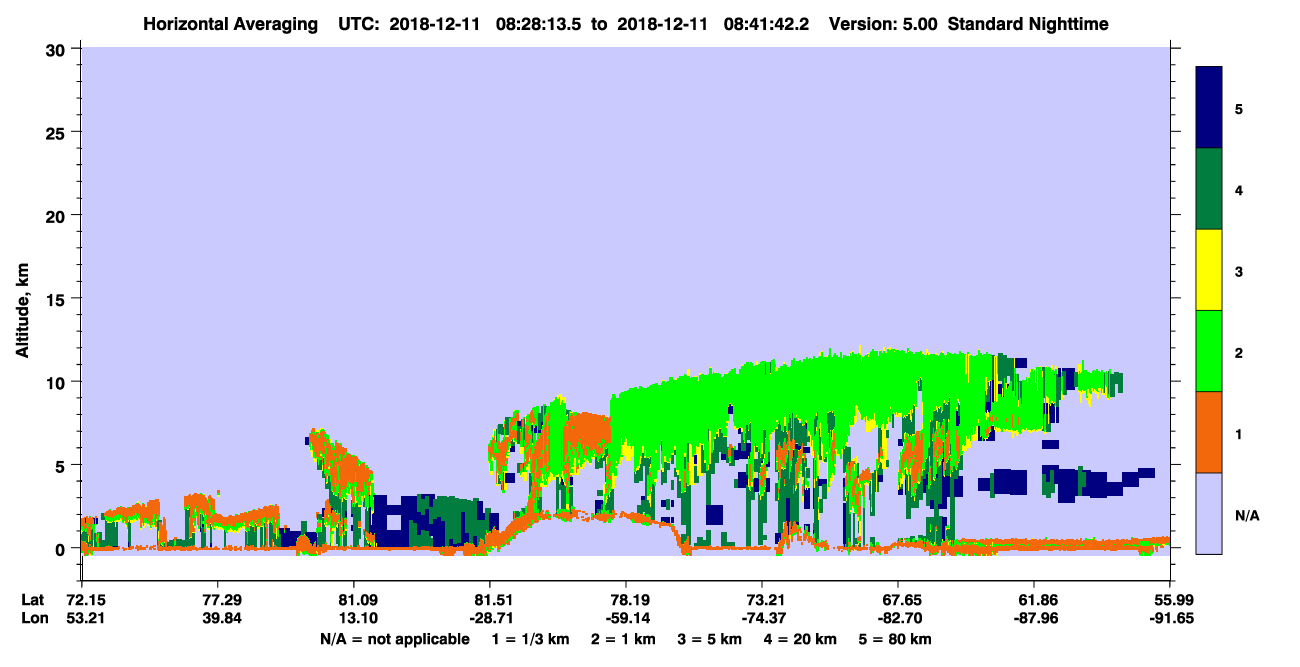Click the yellow level 3 color swatch
Image resolution: width=1300 pixels, height=667 pixels.
pos(1209,270)
